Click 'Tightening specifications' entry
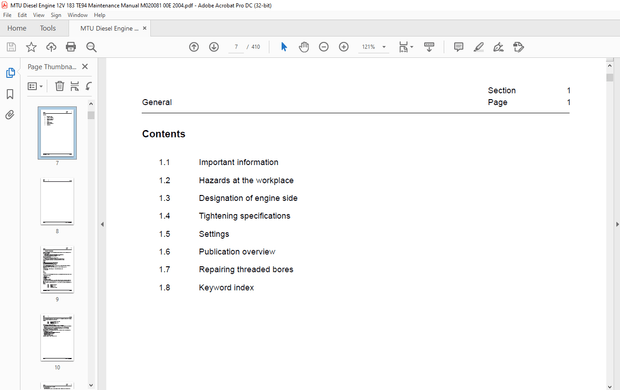 pyautogui.click(x=244, y=216)
